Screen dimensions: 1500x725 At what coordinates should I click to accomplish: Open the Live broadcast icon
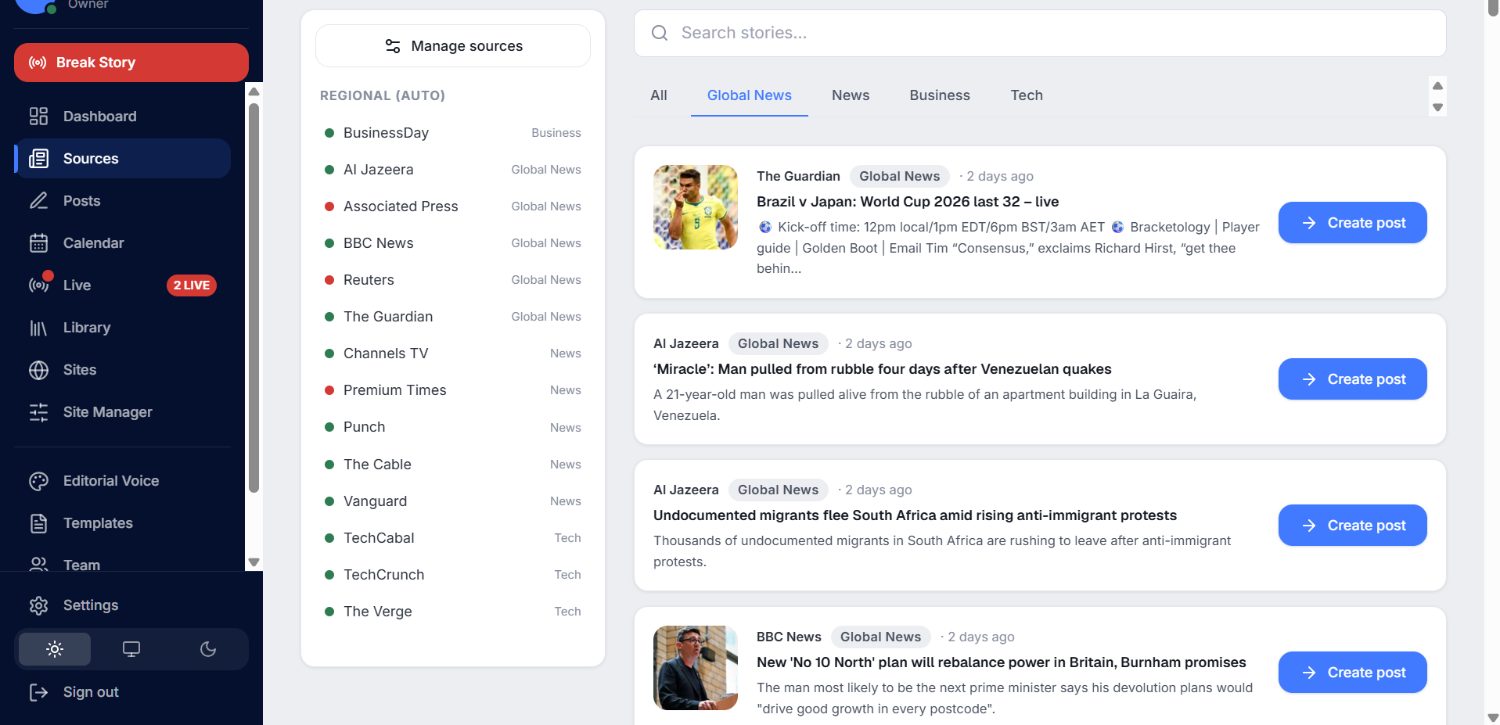(39, 285)
